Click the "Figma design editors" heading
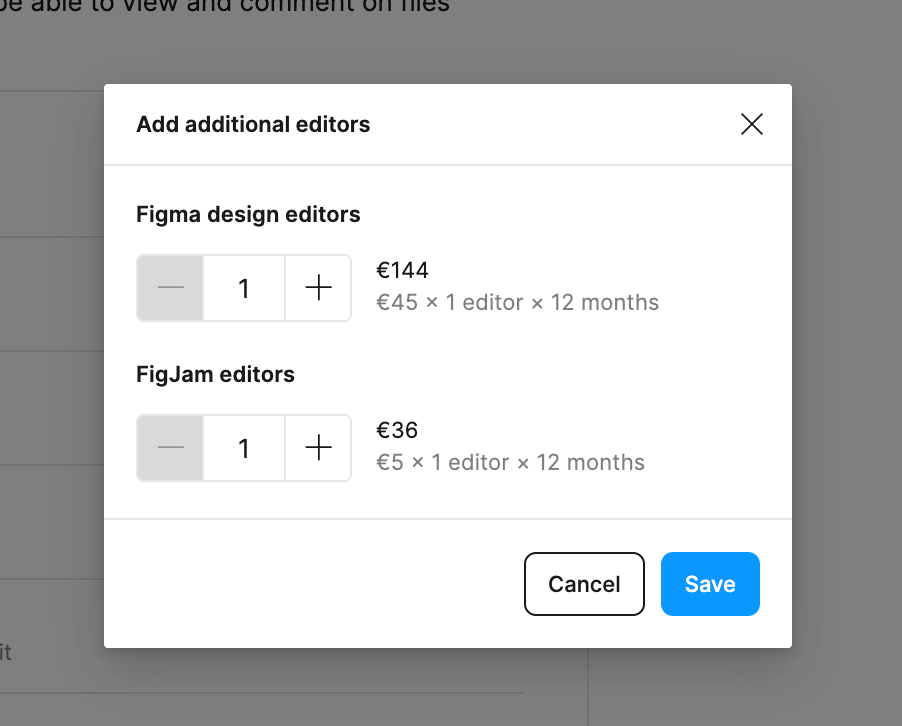The width and height of the screenshot is (902, 726). (x=248, y=214)
